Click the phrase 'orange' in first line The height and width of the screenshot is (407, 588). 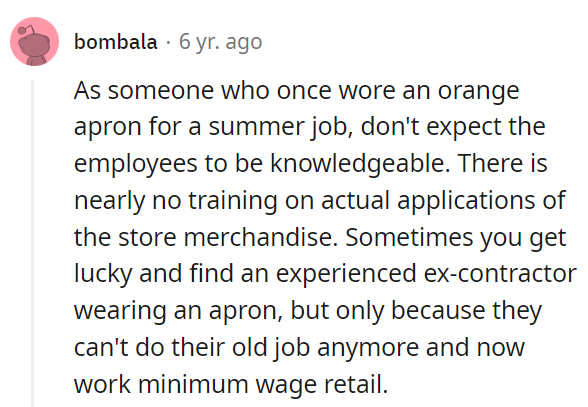click(x=478, y=91)
